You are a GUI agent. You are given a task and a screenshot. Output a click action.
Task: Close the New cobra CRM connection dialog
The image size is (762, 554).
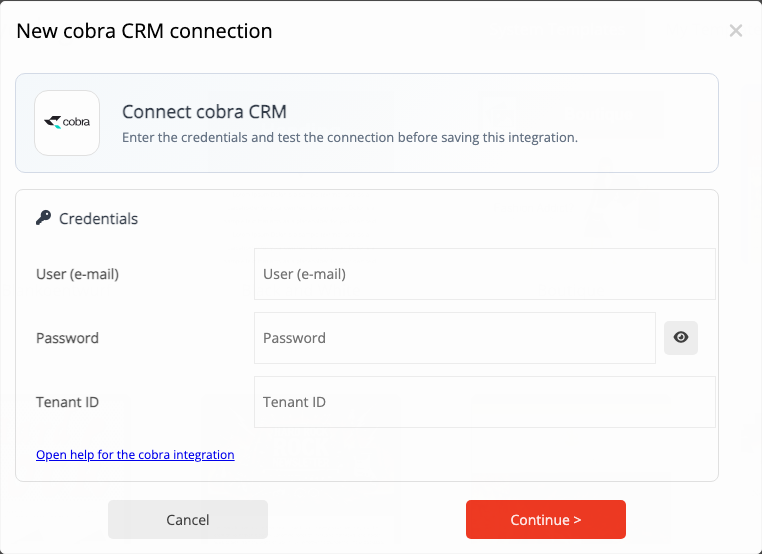click(736, 31)
